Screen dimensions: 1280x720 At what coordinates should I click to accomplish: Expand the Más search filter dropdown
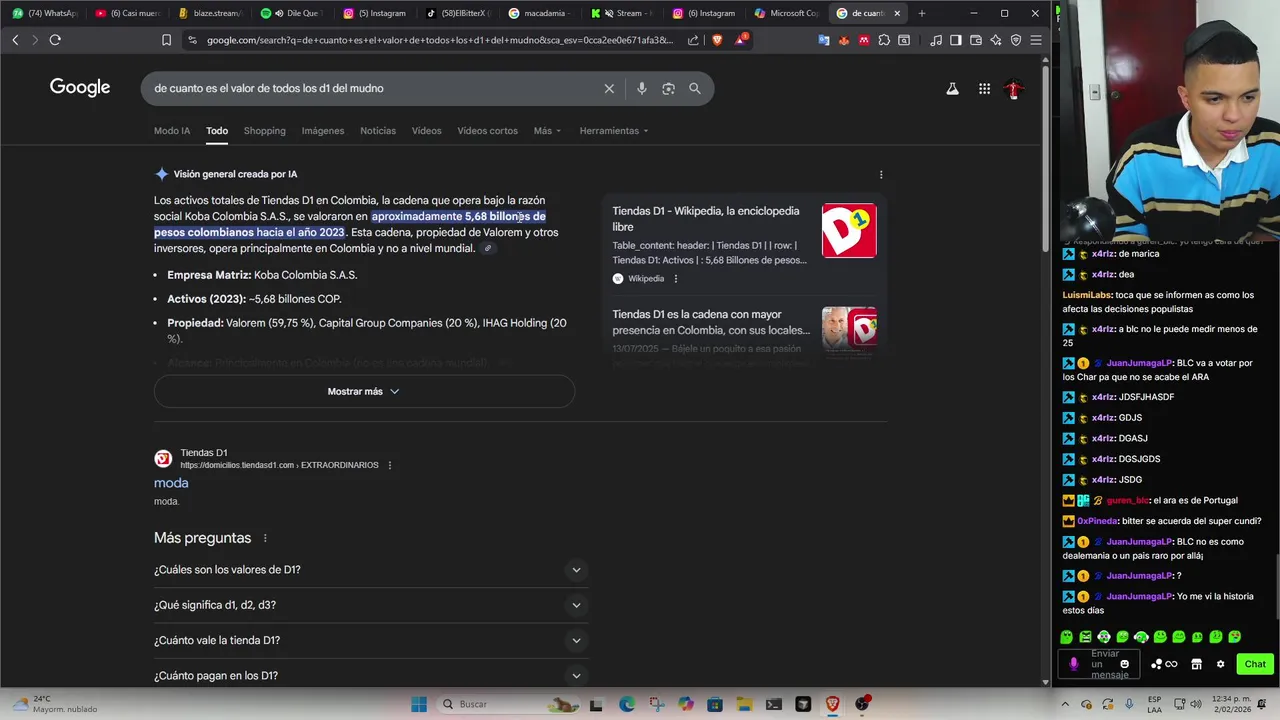[x=547, y=131]
